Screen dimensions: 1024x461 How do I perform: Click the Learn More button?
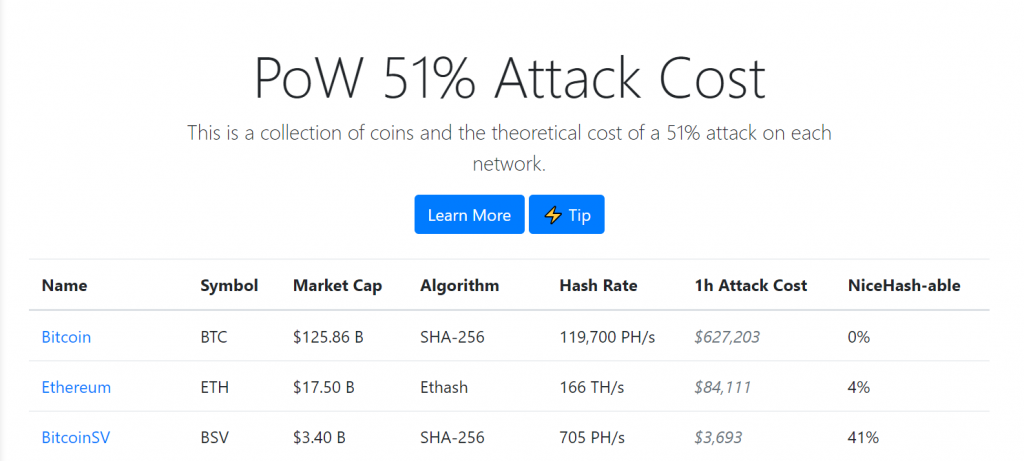click(x=469, y=215)
